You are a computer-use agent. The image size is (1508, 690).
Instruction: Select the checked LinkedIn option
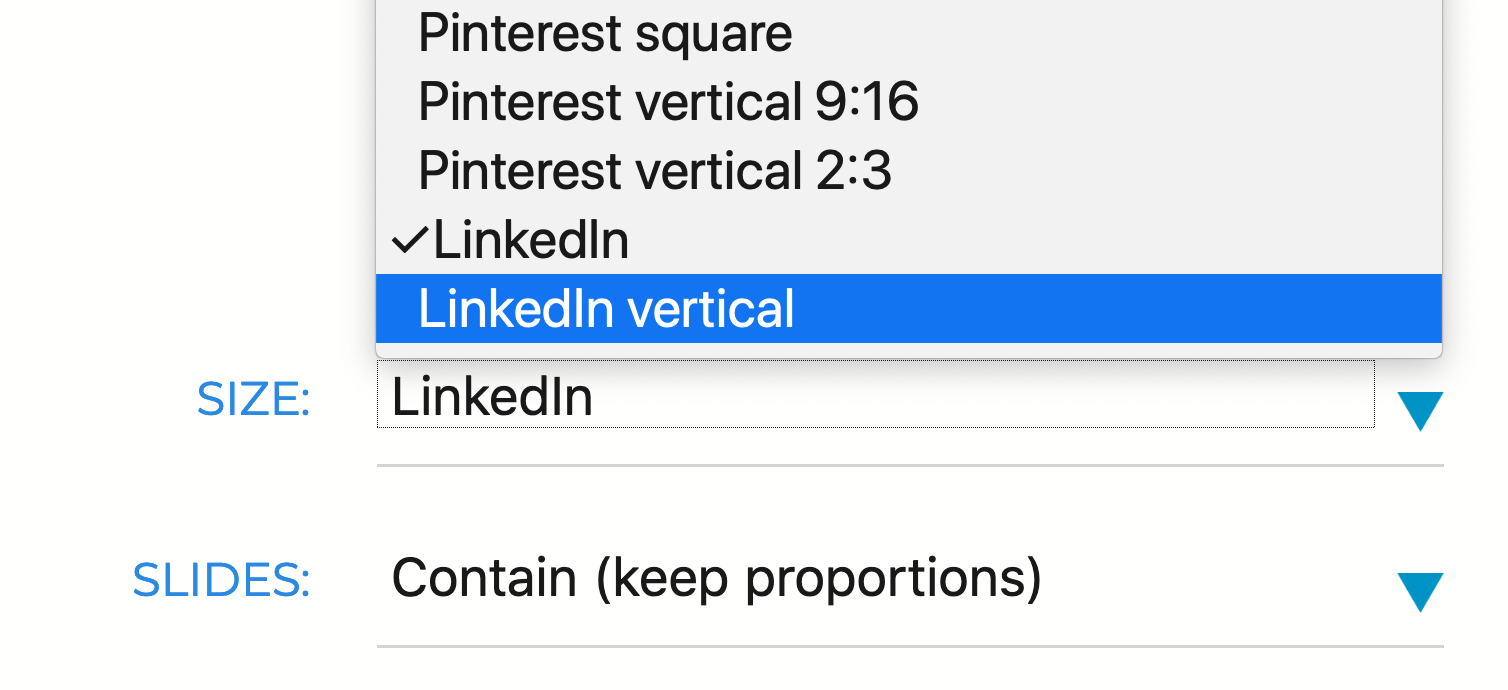531,241
